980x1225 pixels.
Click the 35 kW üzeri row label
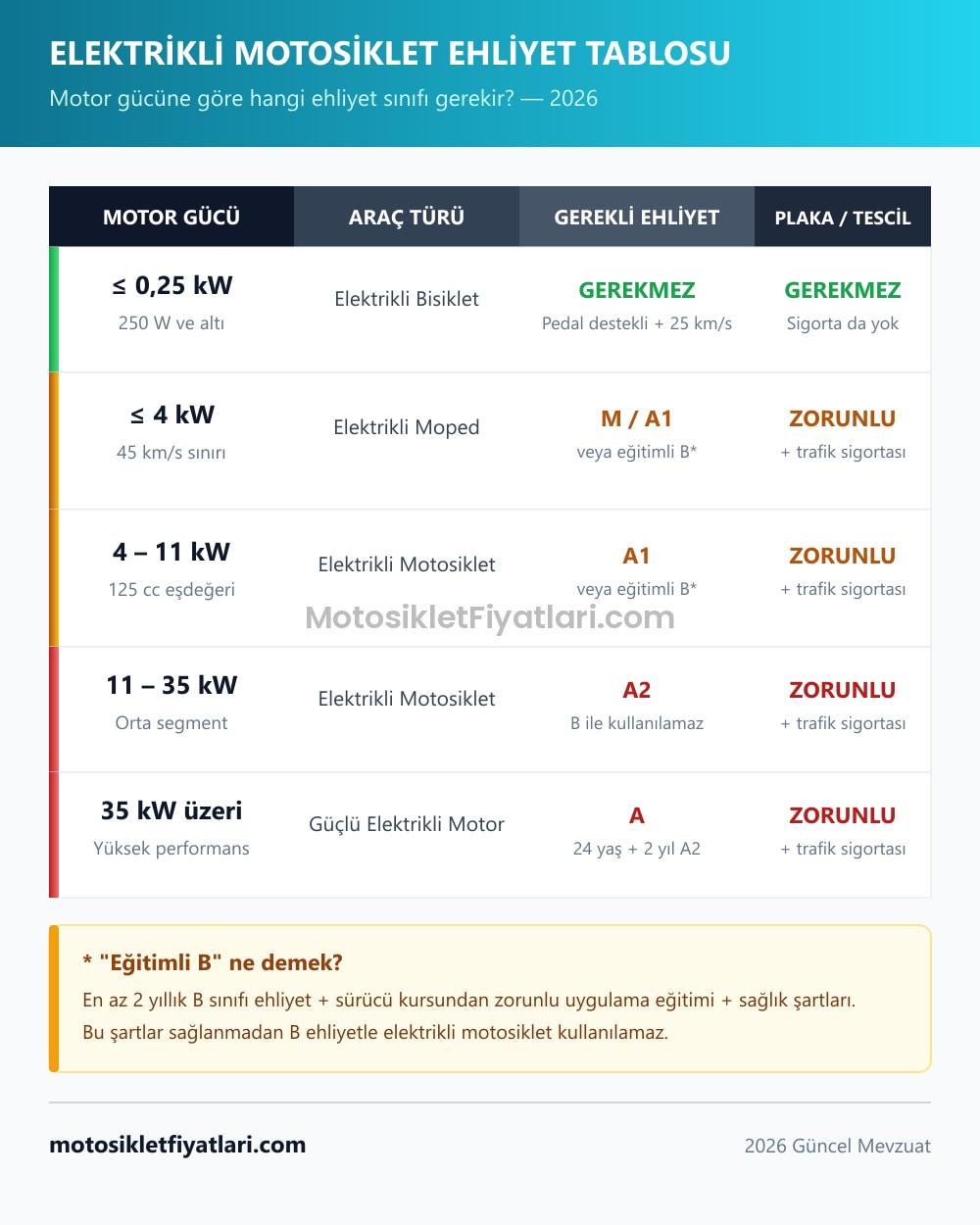coord(171,810)
